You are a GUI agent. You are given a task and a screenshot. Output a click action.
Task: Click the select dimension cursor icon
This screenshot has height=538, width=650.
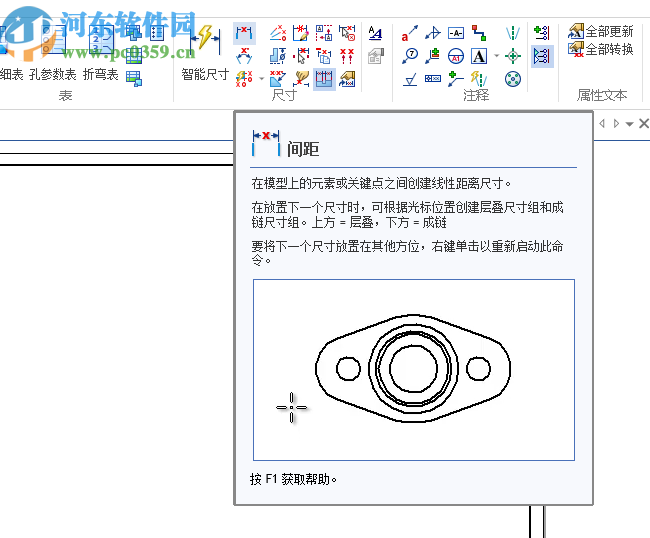tap(301, 56)
